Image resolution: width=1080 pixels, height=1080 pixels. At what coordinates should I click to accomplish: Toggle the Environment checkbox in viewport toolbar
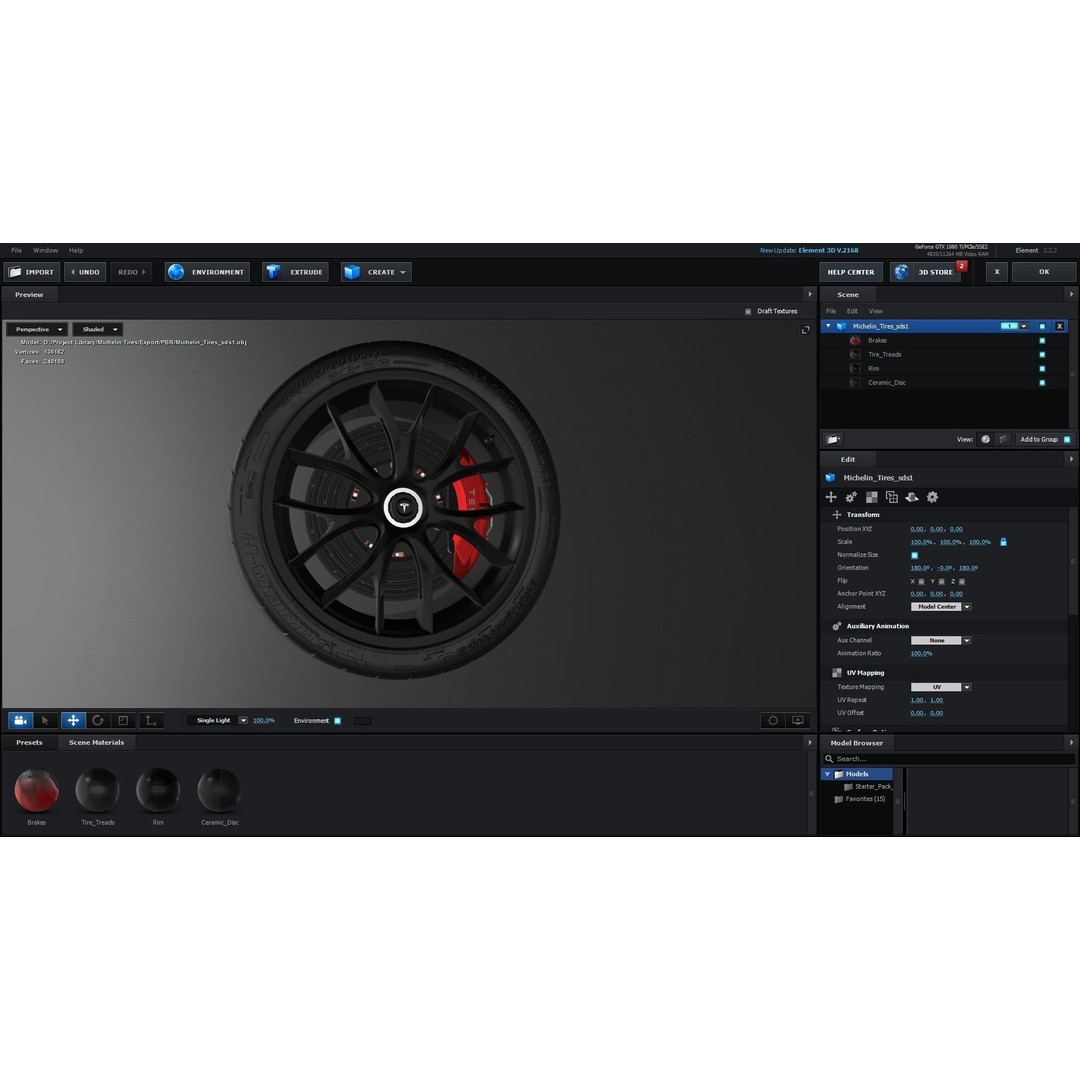(x=338, y=721)
